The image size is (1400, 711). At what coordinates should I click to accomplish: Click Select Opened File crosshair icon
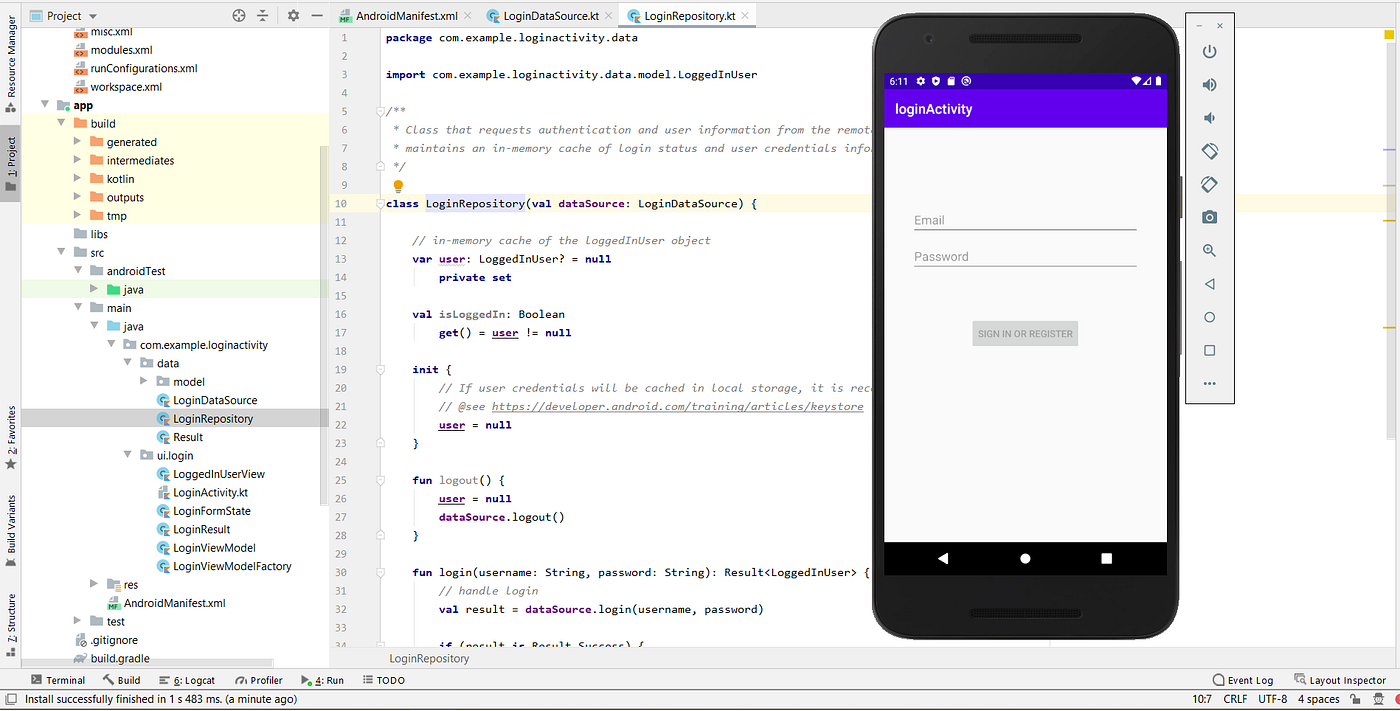[x=237, y=16]
